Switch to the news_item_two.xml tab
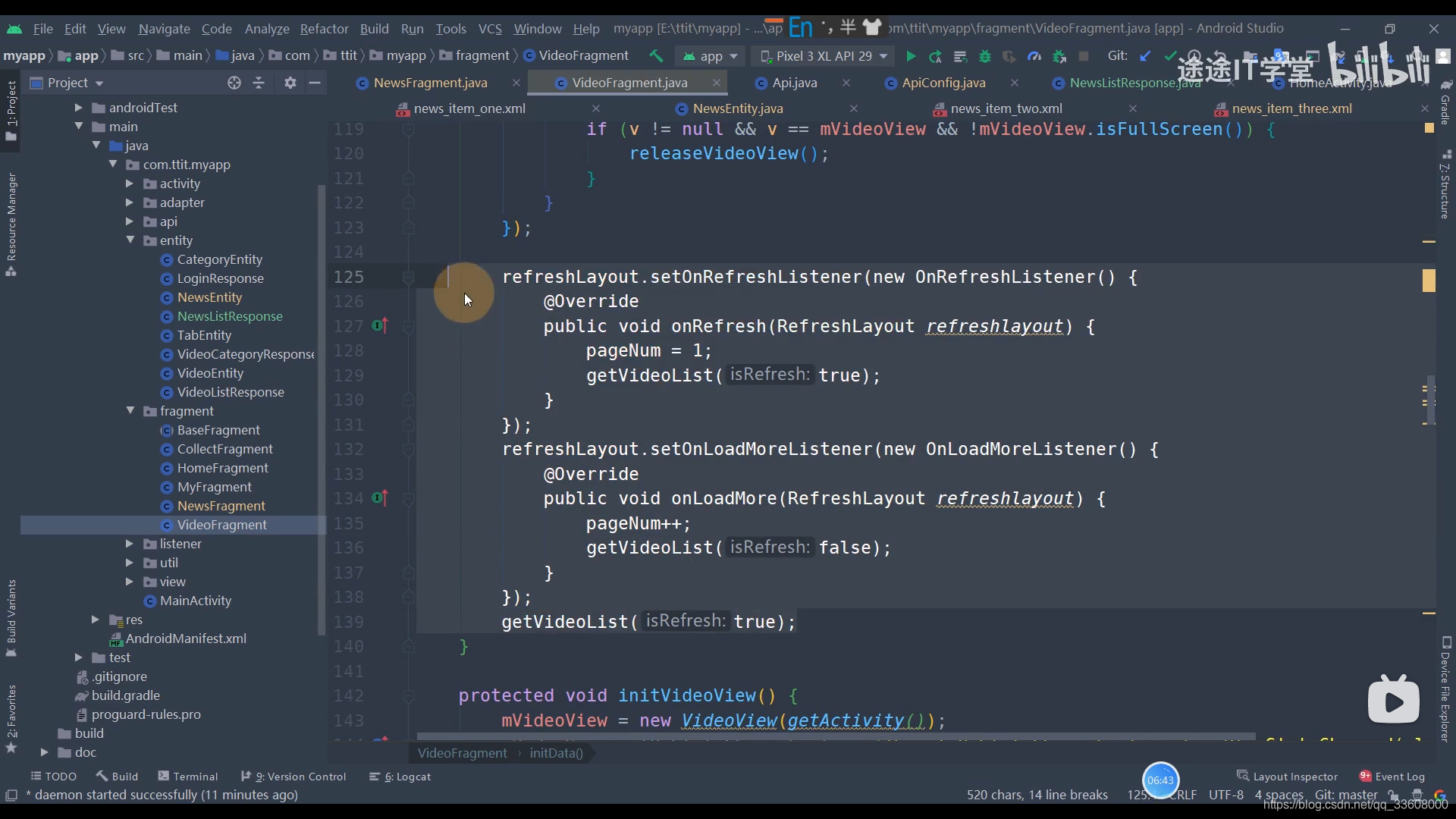Screen dimensions: 1456x819 (1006, 108)
